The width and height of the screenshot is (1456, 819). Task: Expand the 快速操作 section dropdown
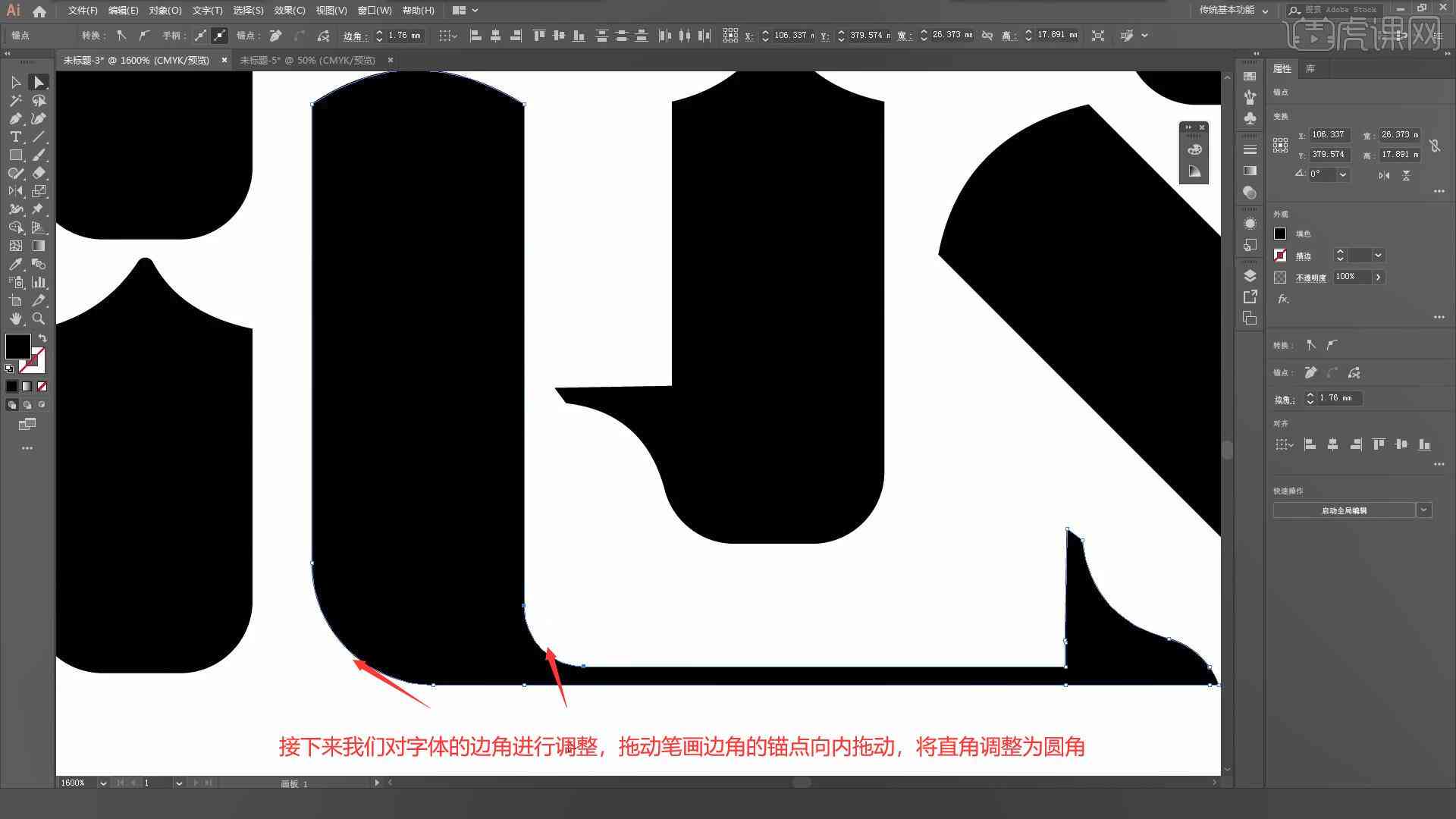tap(1423, 510)
